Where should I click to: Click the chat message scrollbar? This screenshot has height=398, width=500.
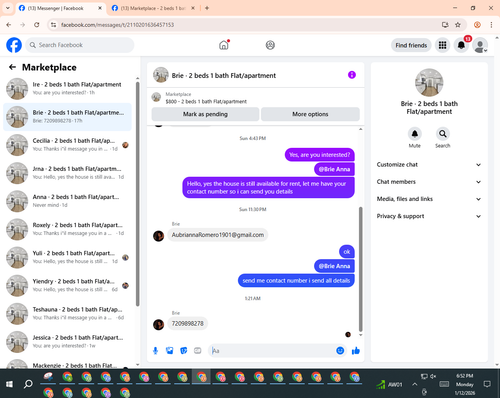360,269
